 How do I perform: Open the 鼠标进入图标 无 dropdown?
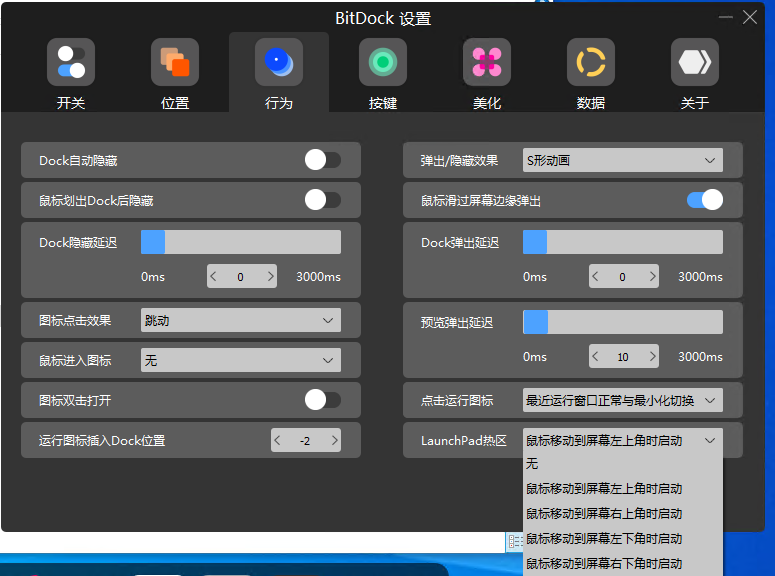pyautogui.click(x=241, y=360)
